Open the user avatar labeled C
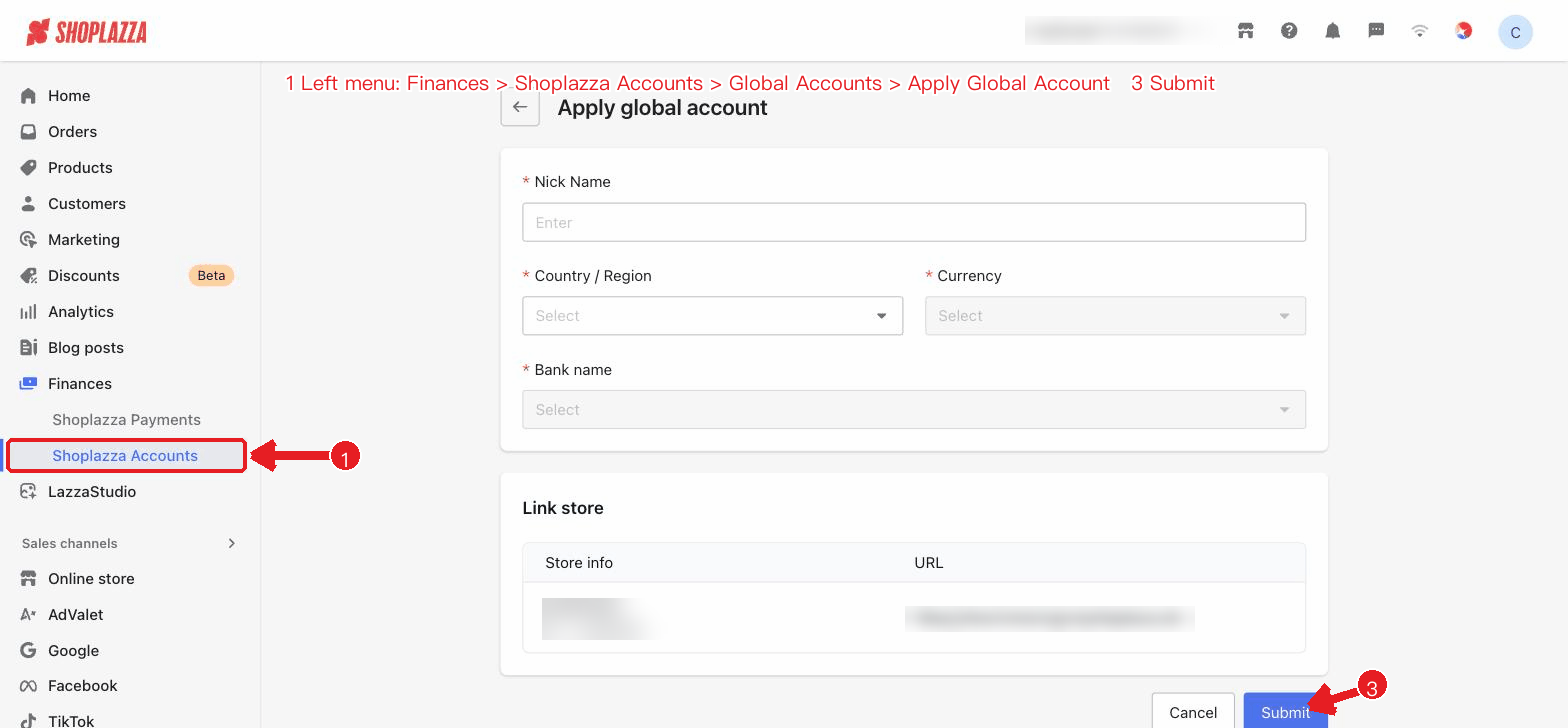The width and height of the screenshot is (1568, 728). point(1515,32)
